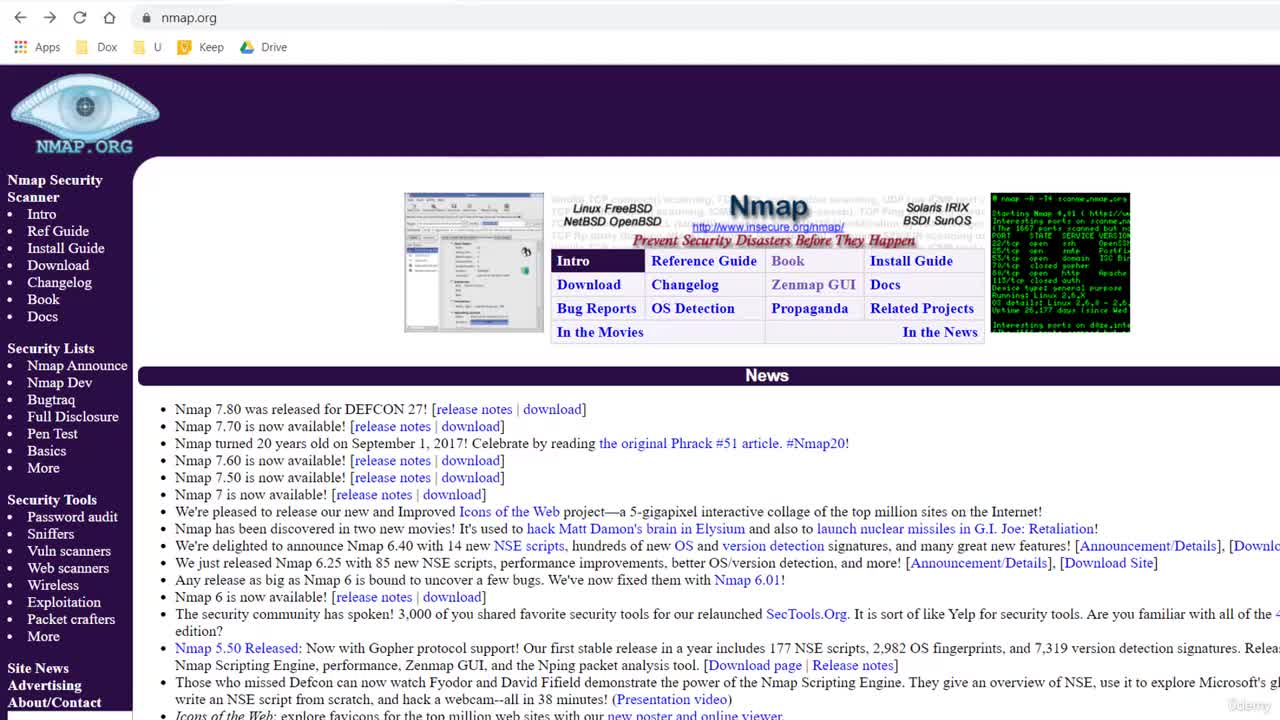Open Book in the banner table
Viewport: 1280px width, 720px height.
pyautogui.click(x=787, y=261)
